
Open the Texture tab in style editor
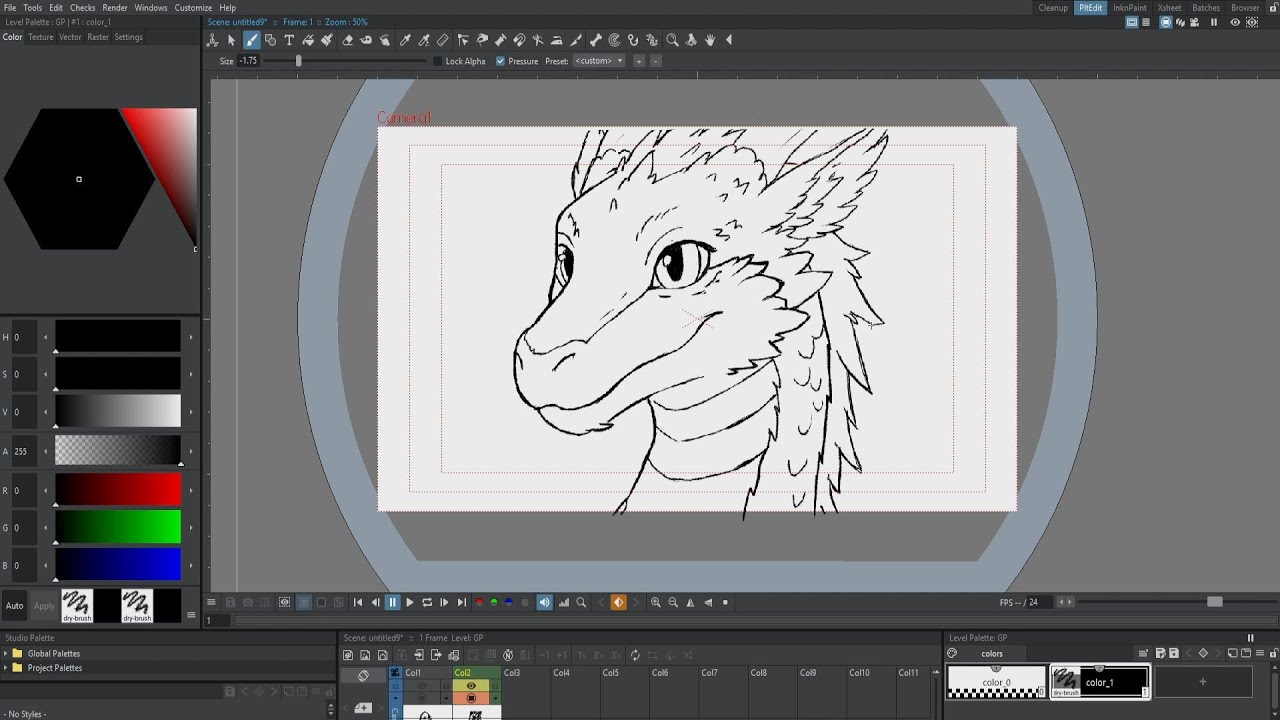coord(41,37)
